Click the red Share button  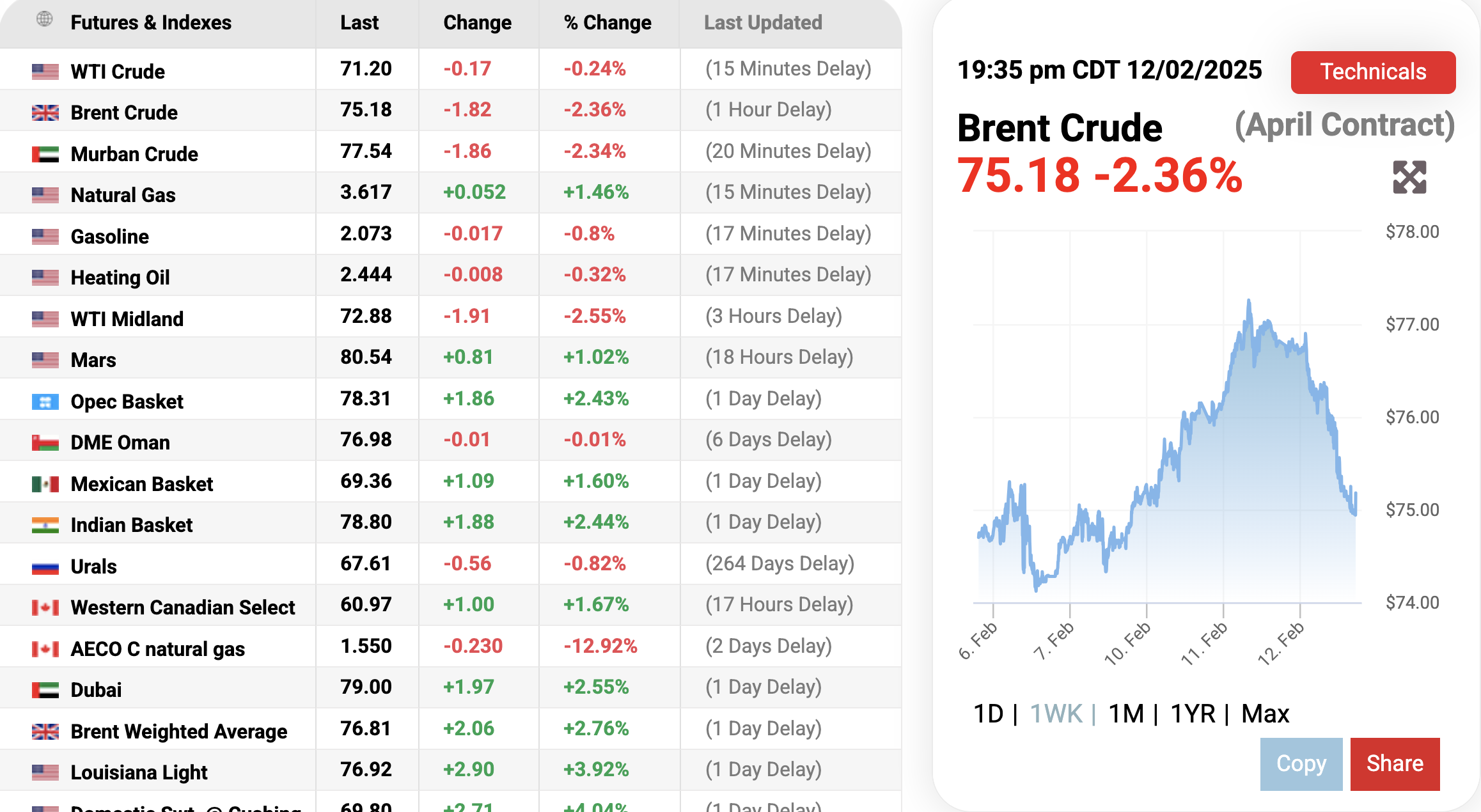pyautogui.click(x=1395, y=764)
